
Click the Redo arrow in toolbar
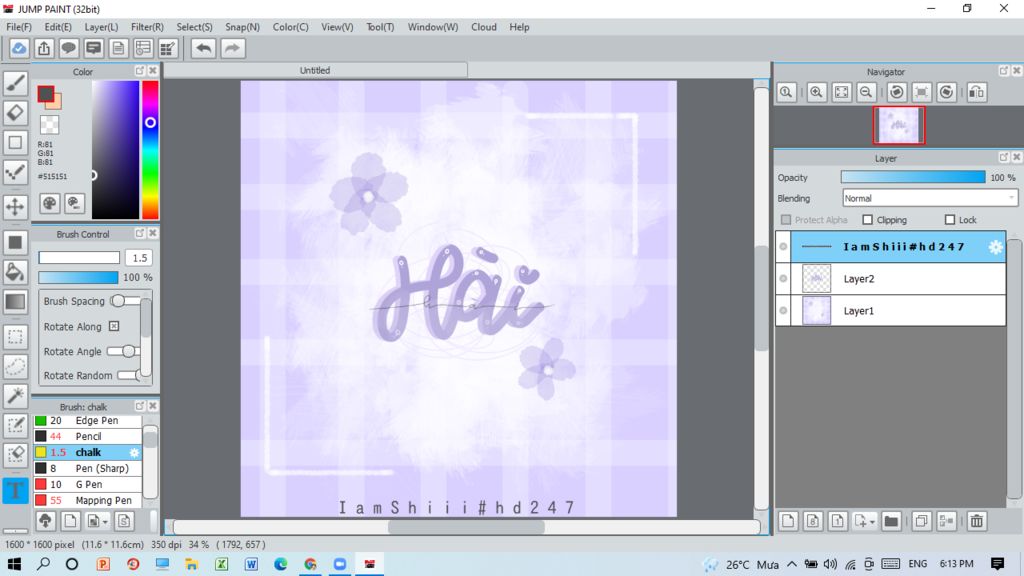click(232, 48)
